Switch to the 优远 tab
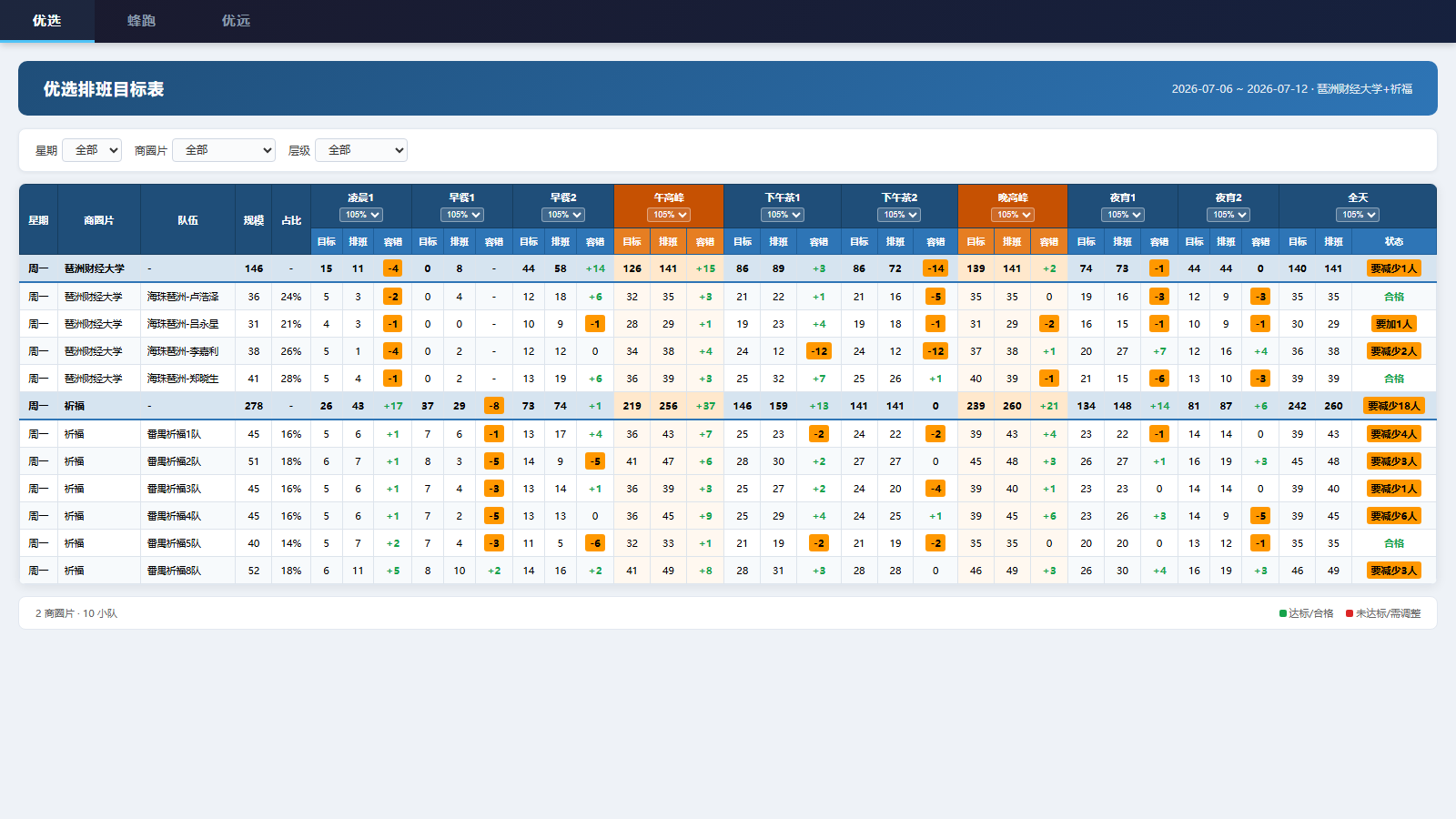 236,20
